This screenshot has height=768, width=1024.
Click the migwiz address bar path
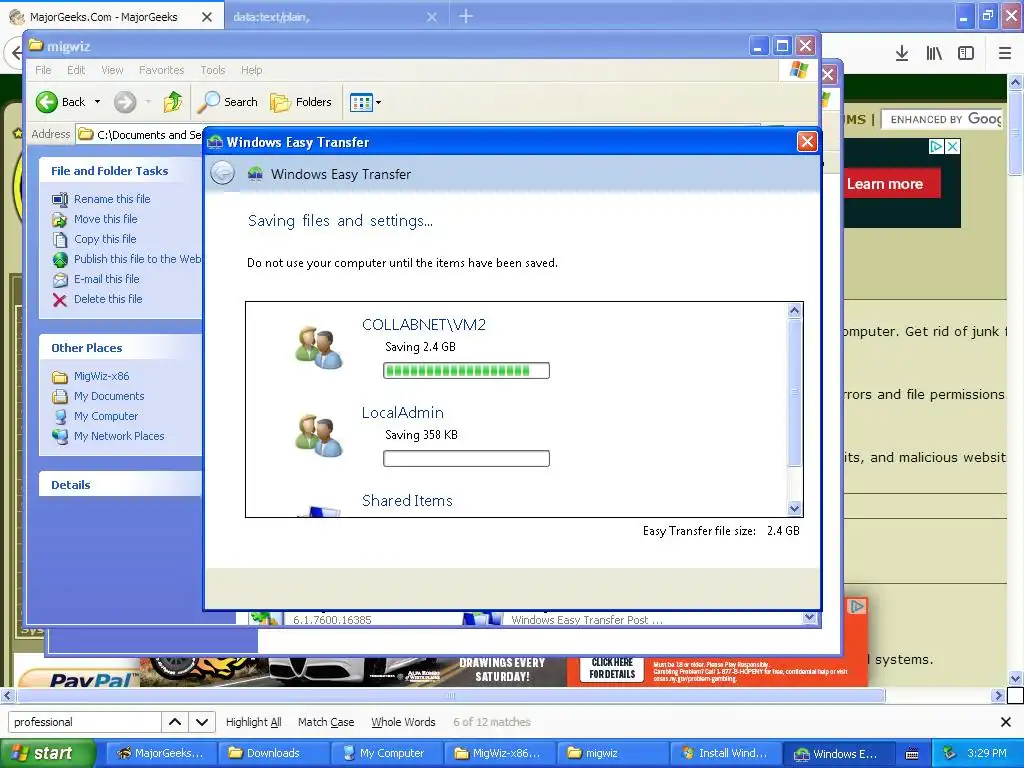tap(149, 135)
